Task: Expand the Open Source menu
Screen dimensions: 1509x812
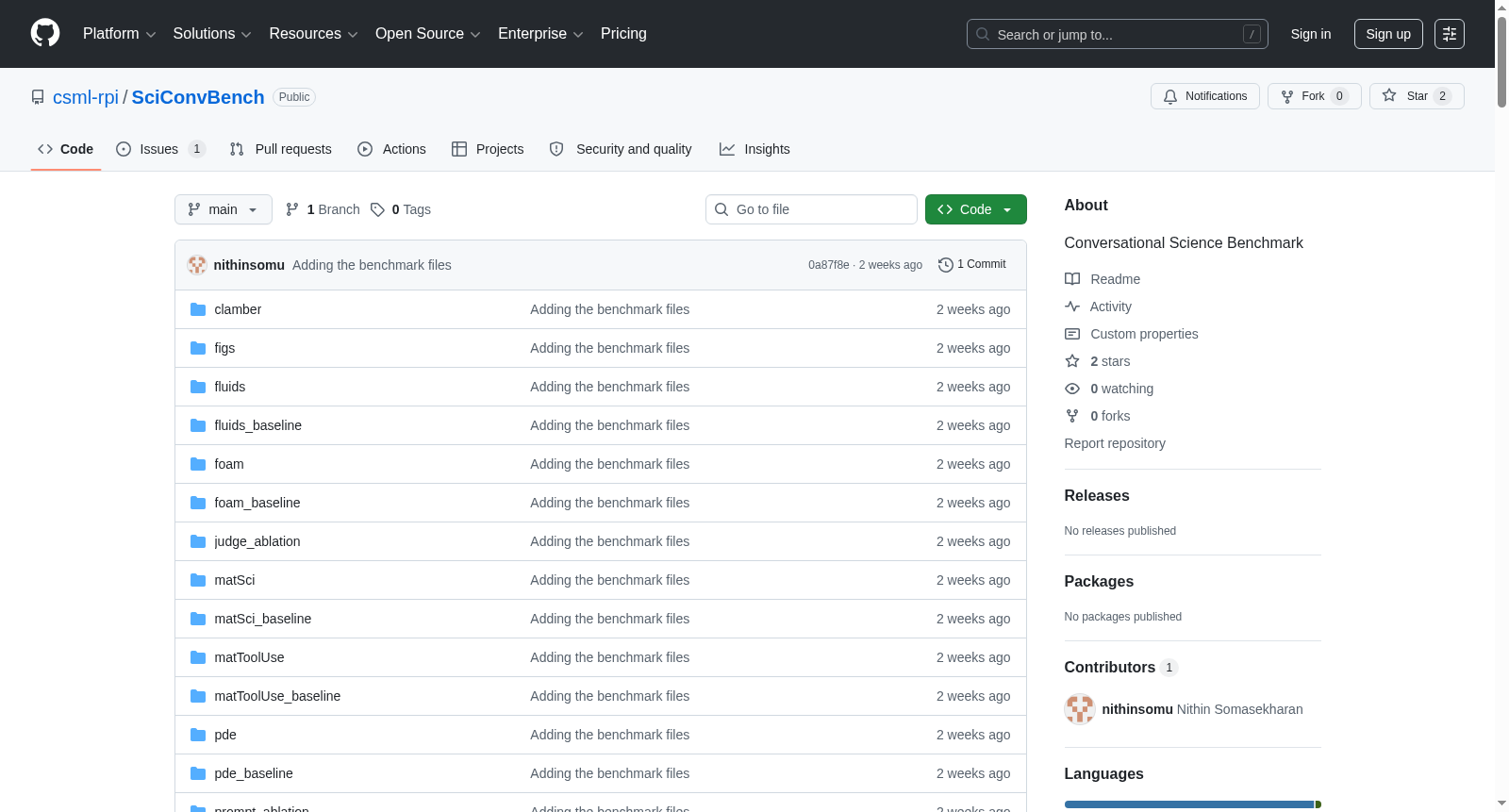Action: pyautogui.click(x=427, y=34)
